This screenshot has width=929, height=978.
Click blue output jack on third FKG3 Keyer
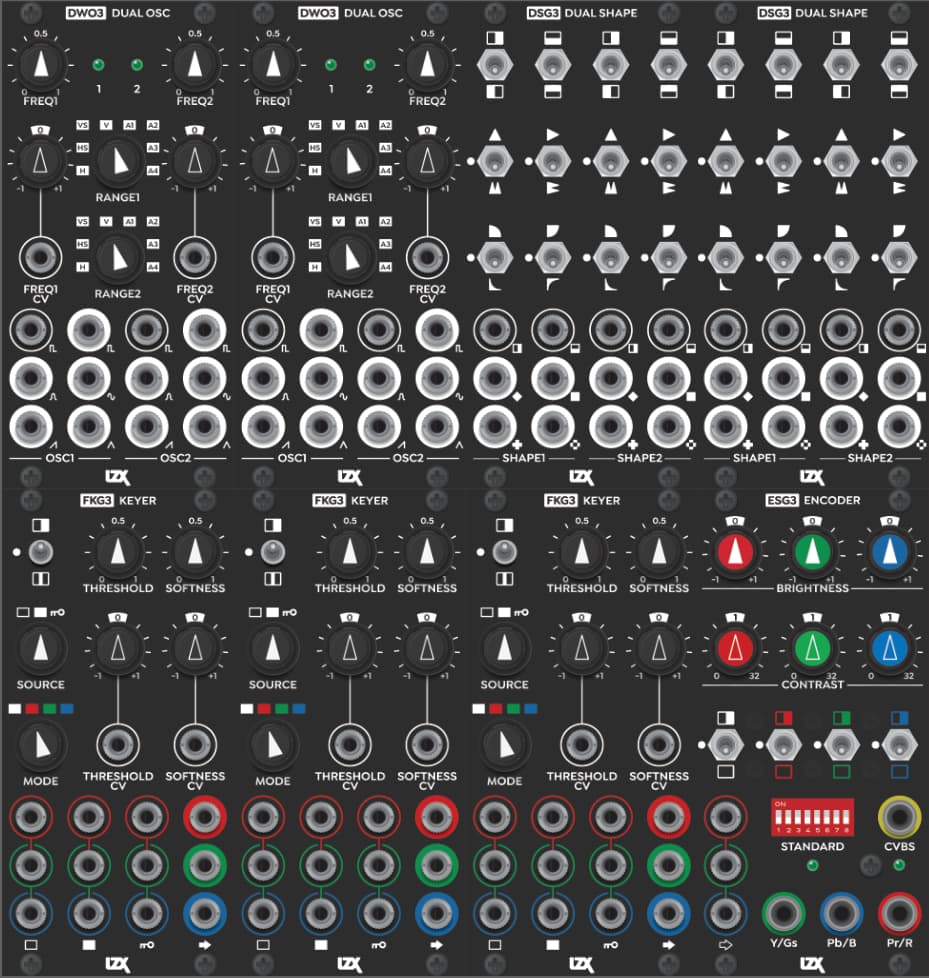pyautogui.click(x=669, y=914)
